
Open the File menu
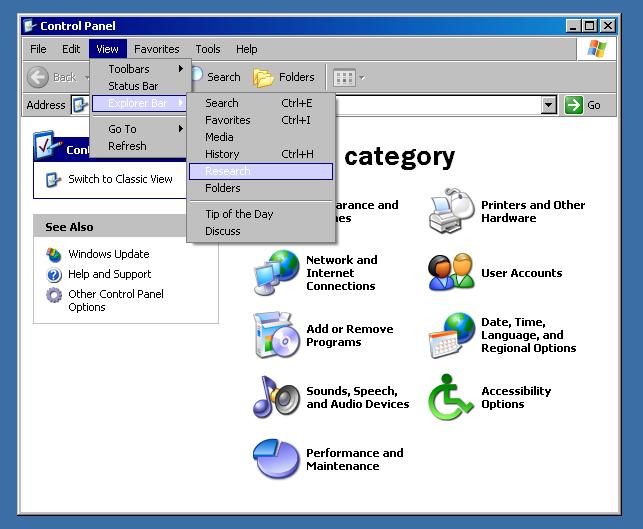(x=38, y=49)
